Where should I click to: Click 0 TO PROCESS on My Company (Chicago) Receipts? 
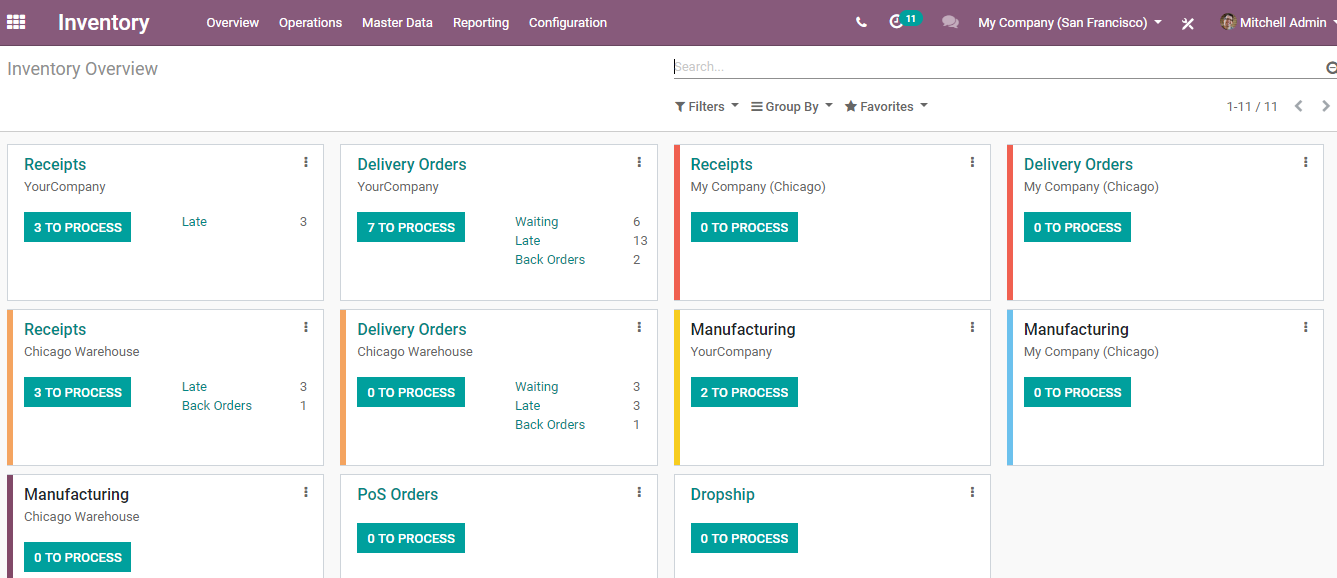(744, 227)
